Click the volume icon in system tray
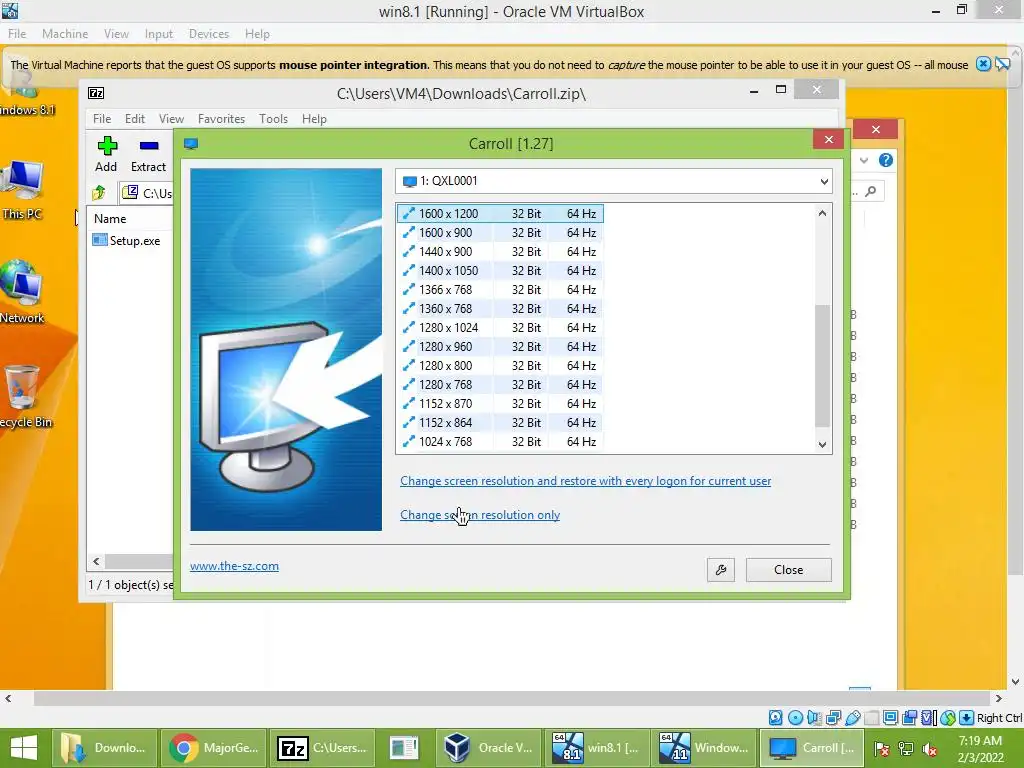This screenshot has width=1024, height=768. (x=930, y=749)
